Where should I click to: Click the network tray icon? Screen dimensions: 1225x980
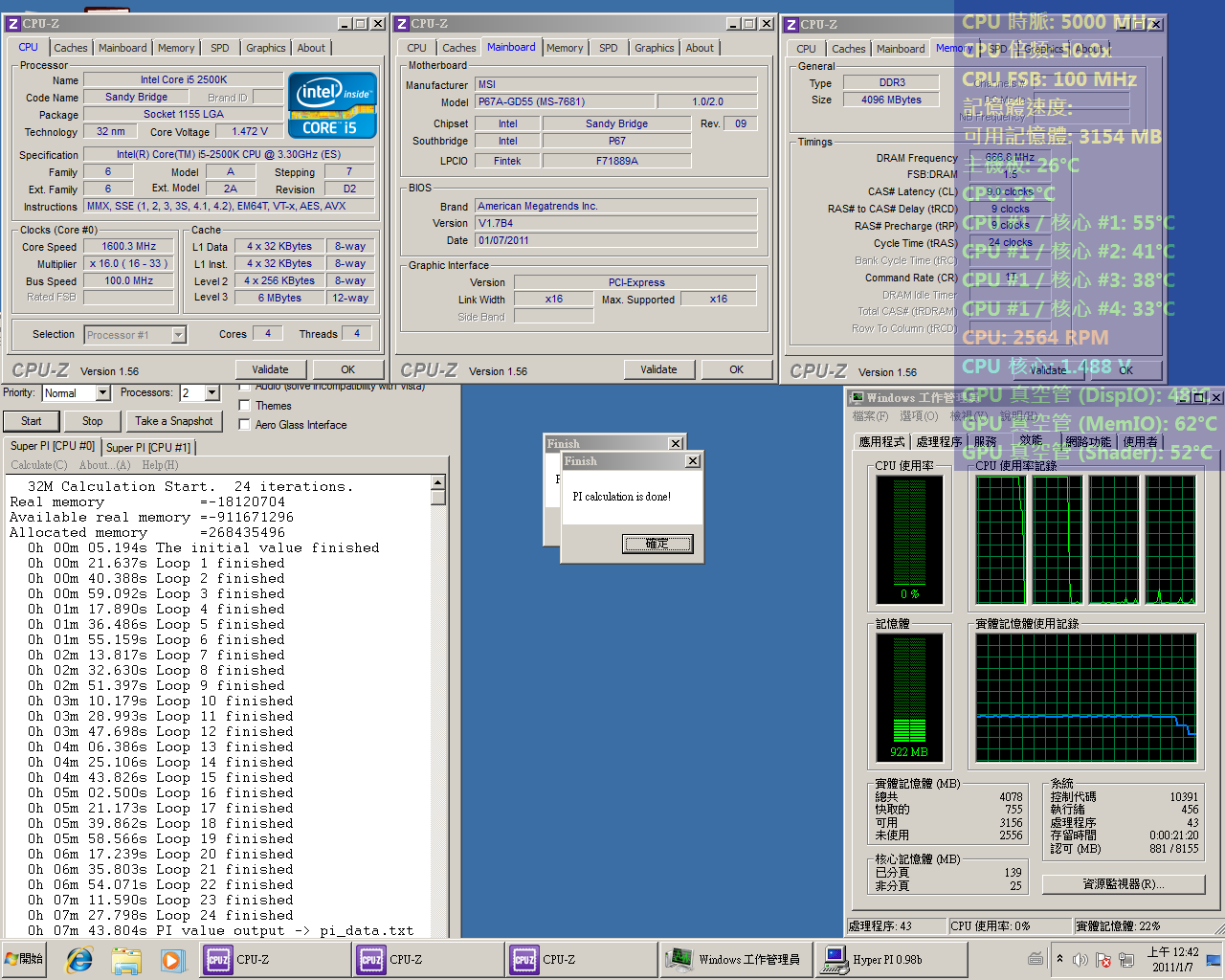pyautogui.click(x=1126, y=959)
